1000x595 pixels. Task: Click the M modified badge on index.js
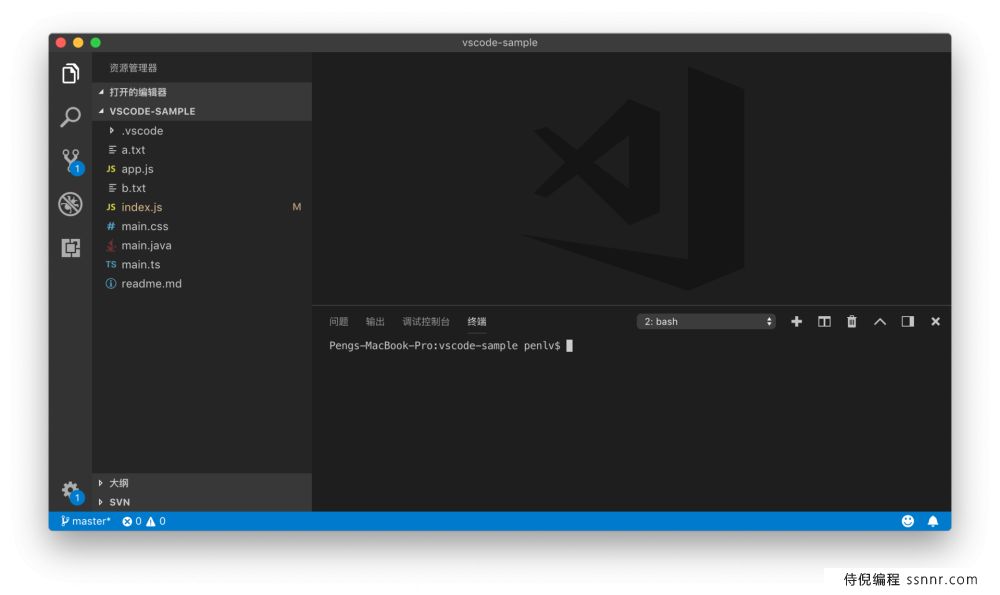coord(297,207)
